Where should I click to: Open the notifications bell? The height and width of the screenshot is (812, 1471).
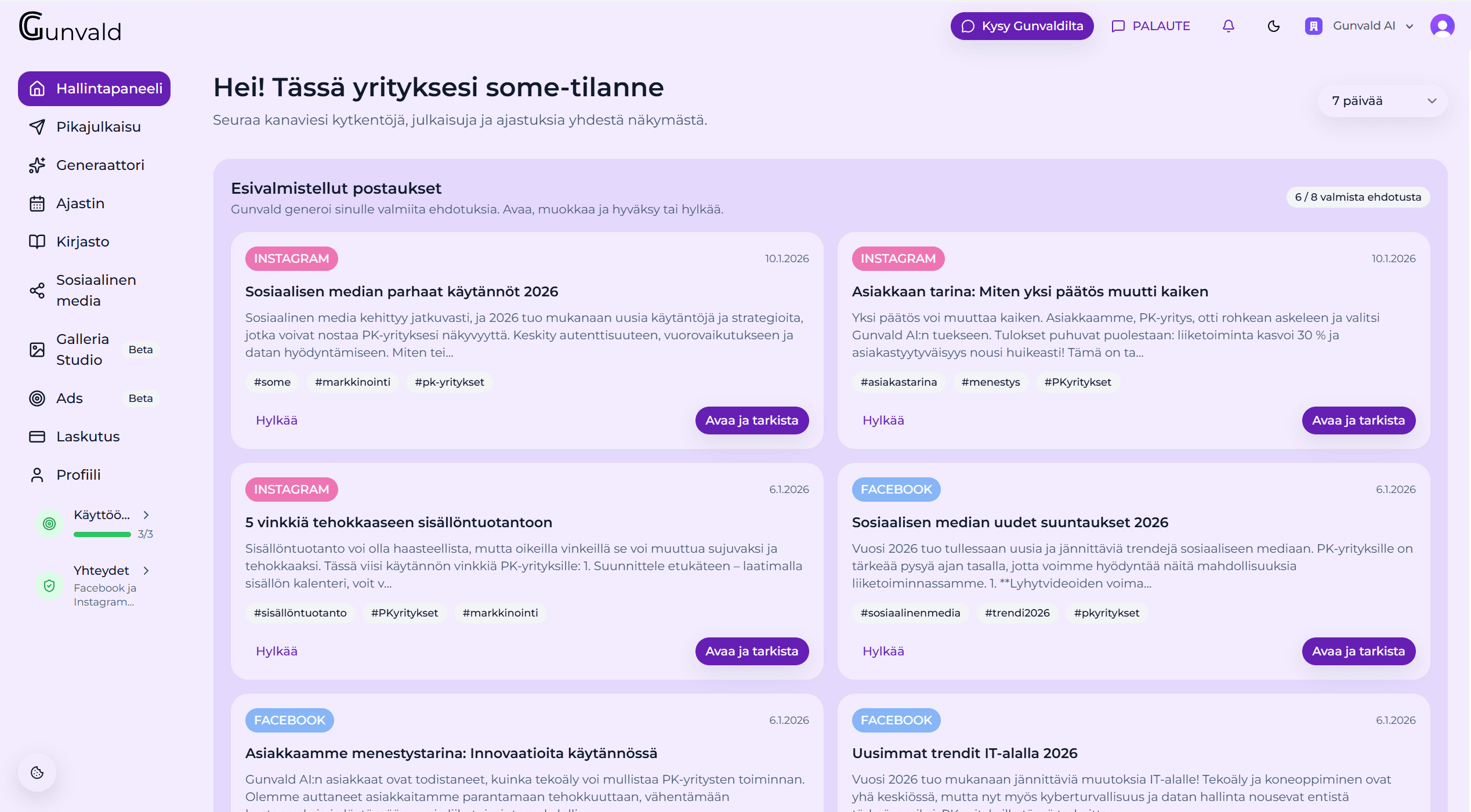point(1229,26)
